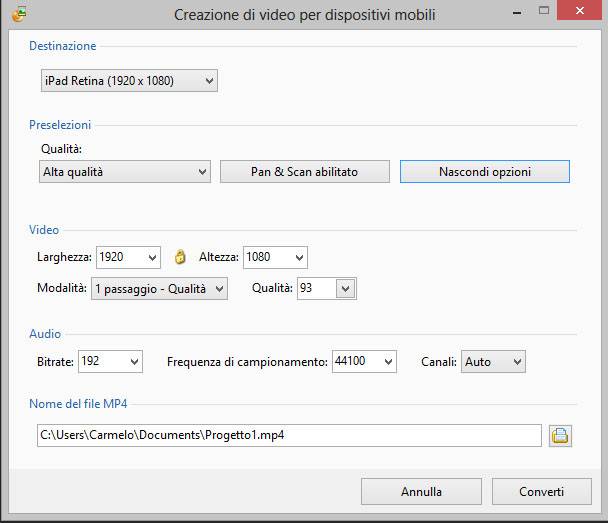Click the Nome del file MP4 heading
This screenshot has width=608, height=523.
pyautogui.click(x=78, y=404)
